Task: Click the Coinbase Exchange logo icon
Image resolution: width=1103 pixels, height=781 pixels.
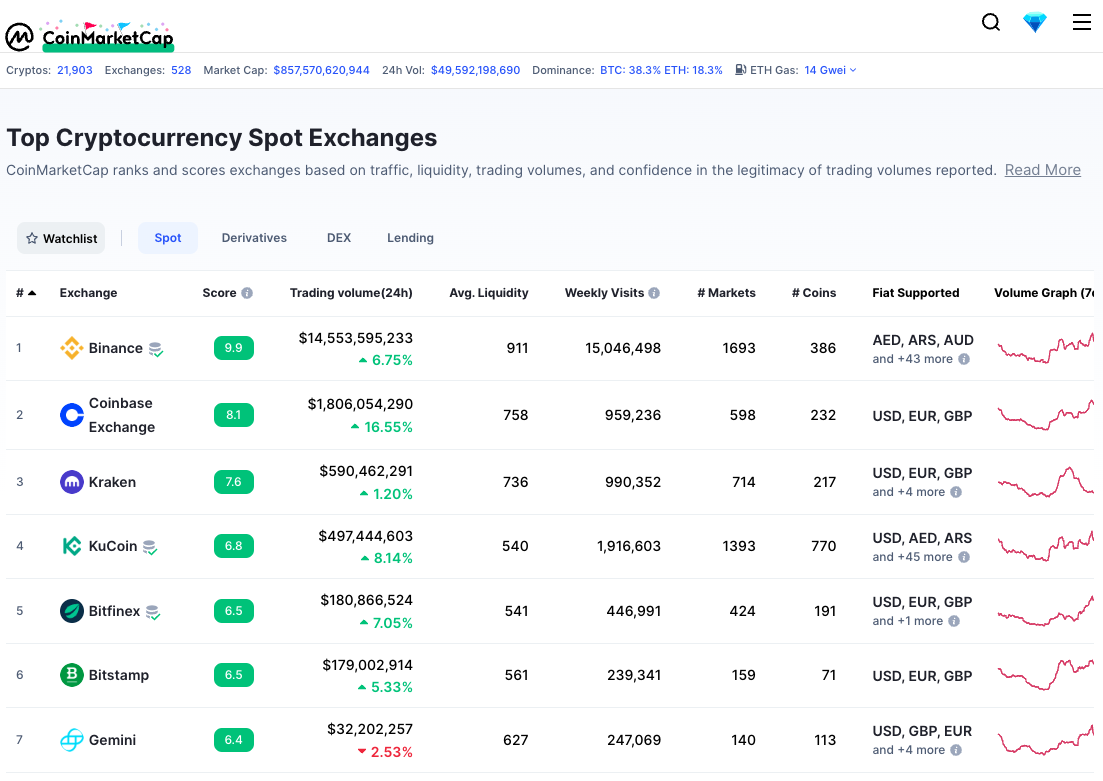Action: coord(72,415)
